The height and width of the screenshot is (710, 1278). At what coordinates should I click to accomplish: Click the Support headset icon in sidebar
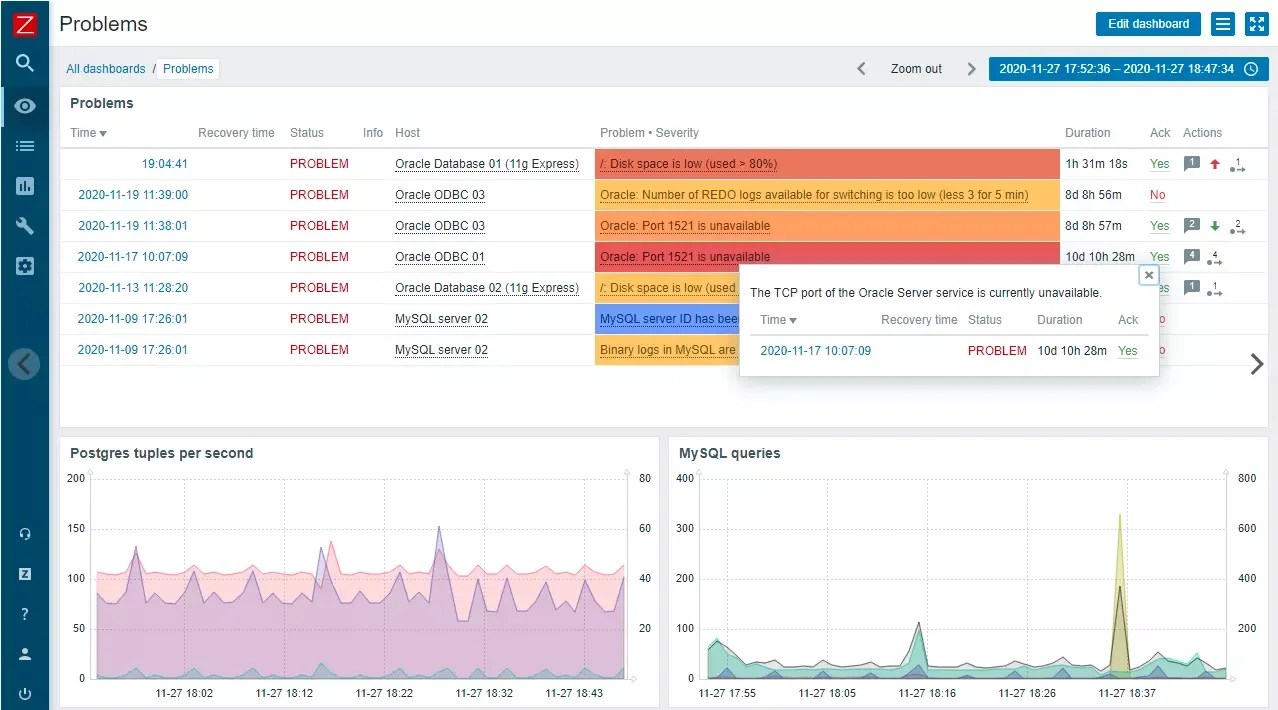pos(24,533)
